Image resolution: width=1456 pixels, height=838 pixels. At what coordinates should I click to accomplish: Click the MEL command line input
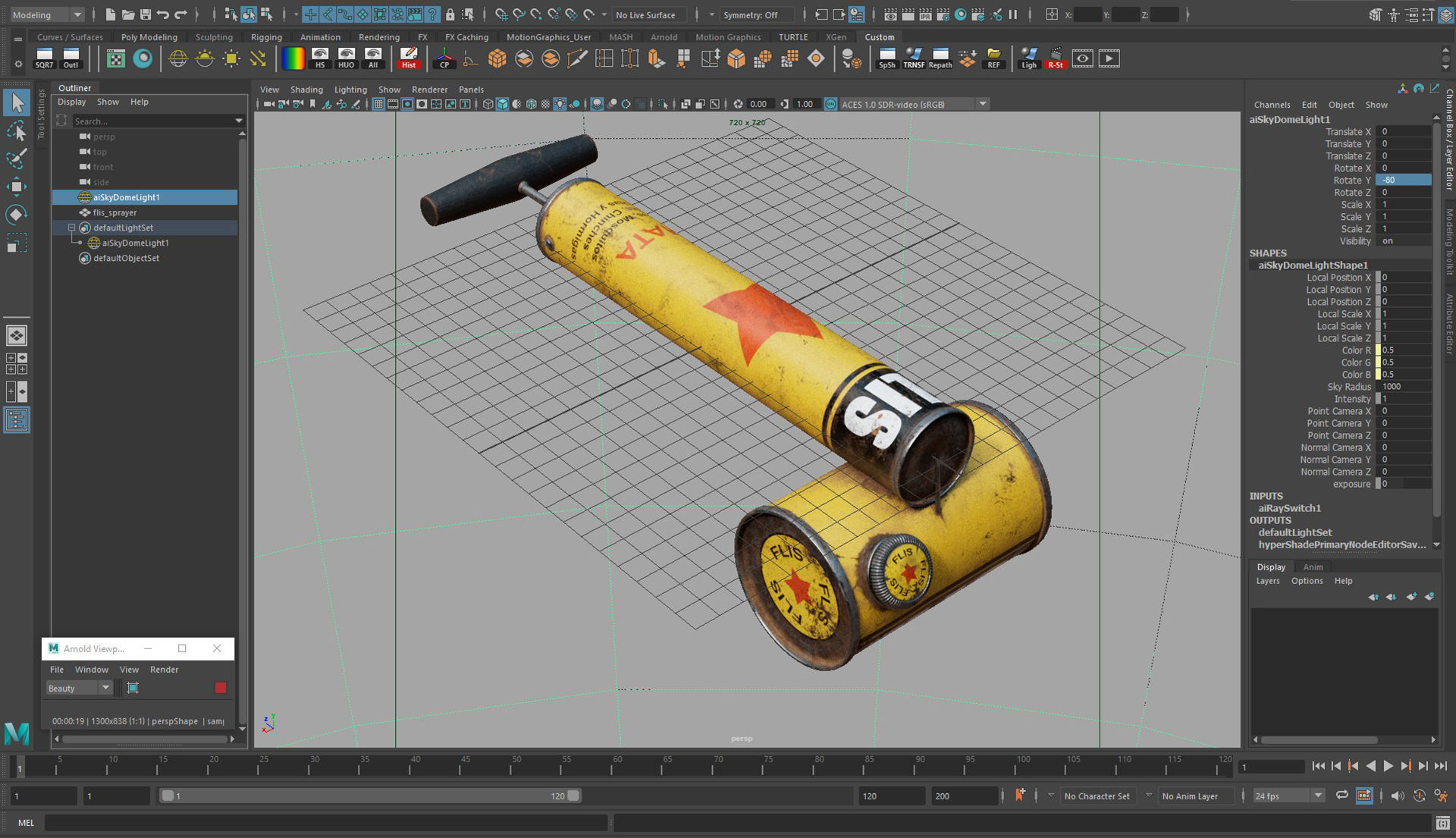pyautogui.click(x=326, y=822)
